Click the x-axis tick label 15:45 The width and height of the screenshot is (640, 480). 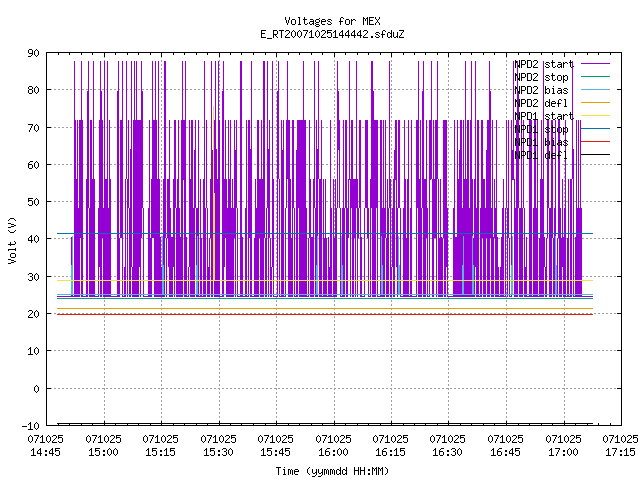[x=276, y=452]
